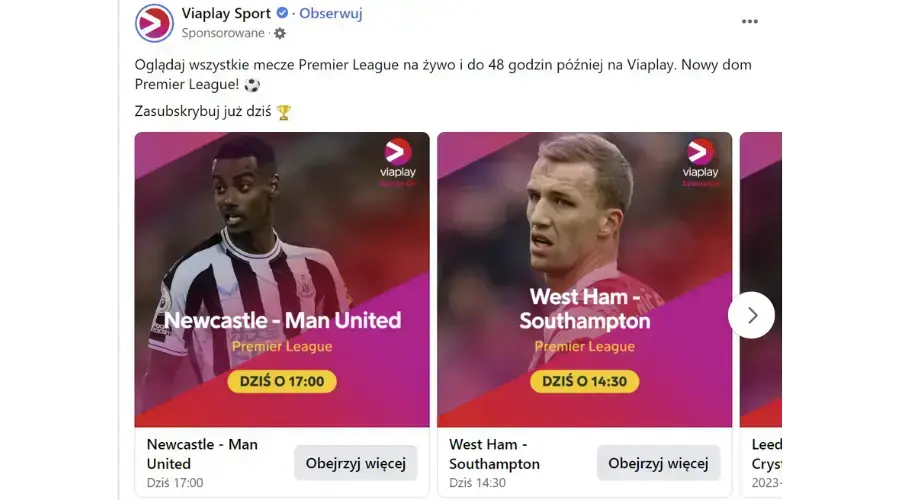Screen dimensions: 900x500
Task: Click Obejrzyj więcej for West Ham match
Action: [658, 463]
